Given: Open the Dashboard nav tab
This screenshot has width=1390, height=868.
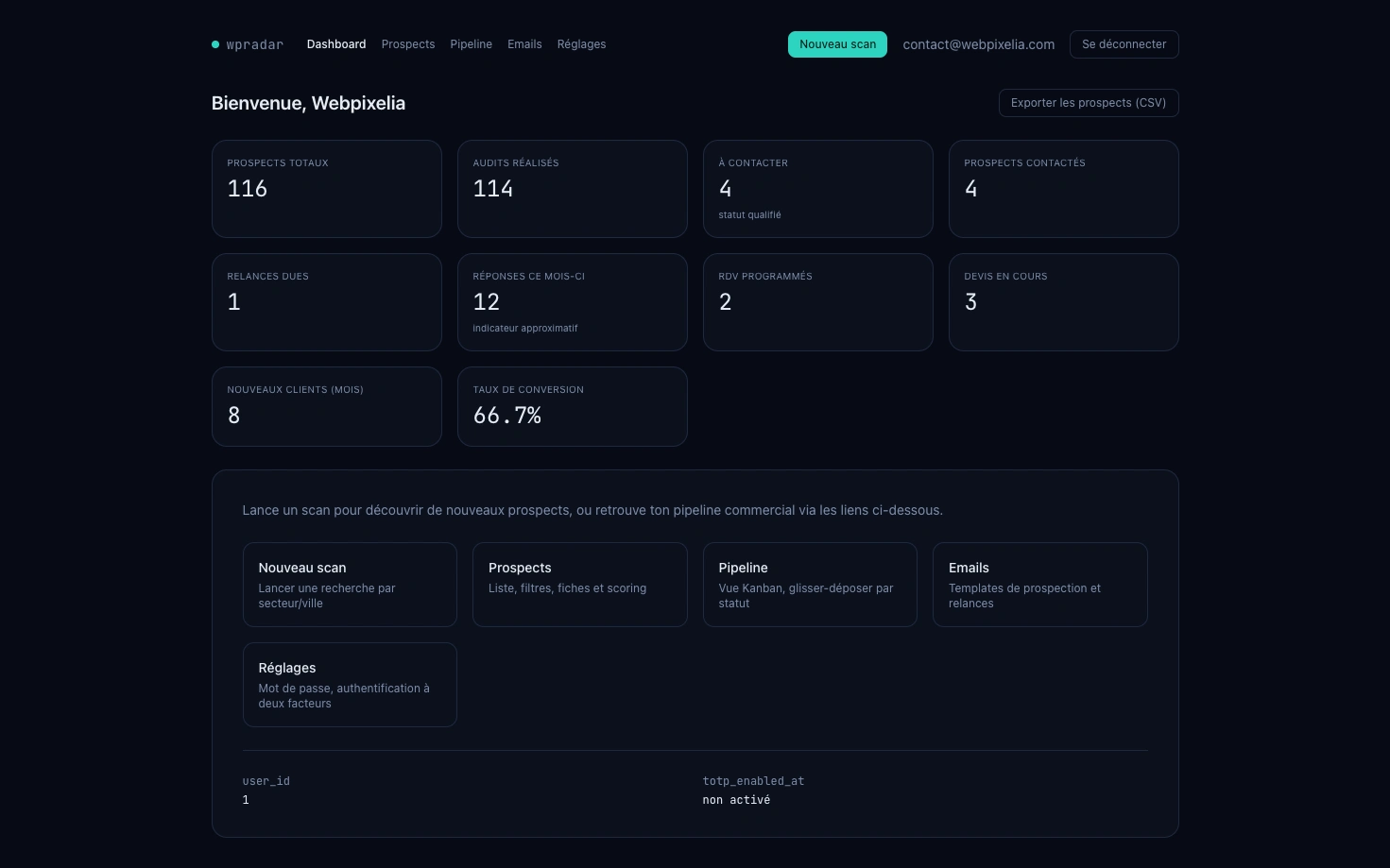Looking at the screenshot, I should pyautogui.click(x=336, y=44).
